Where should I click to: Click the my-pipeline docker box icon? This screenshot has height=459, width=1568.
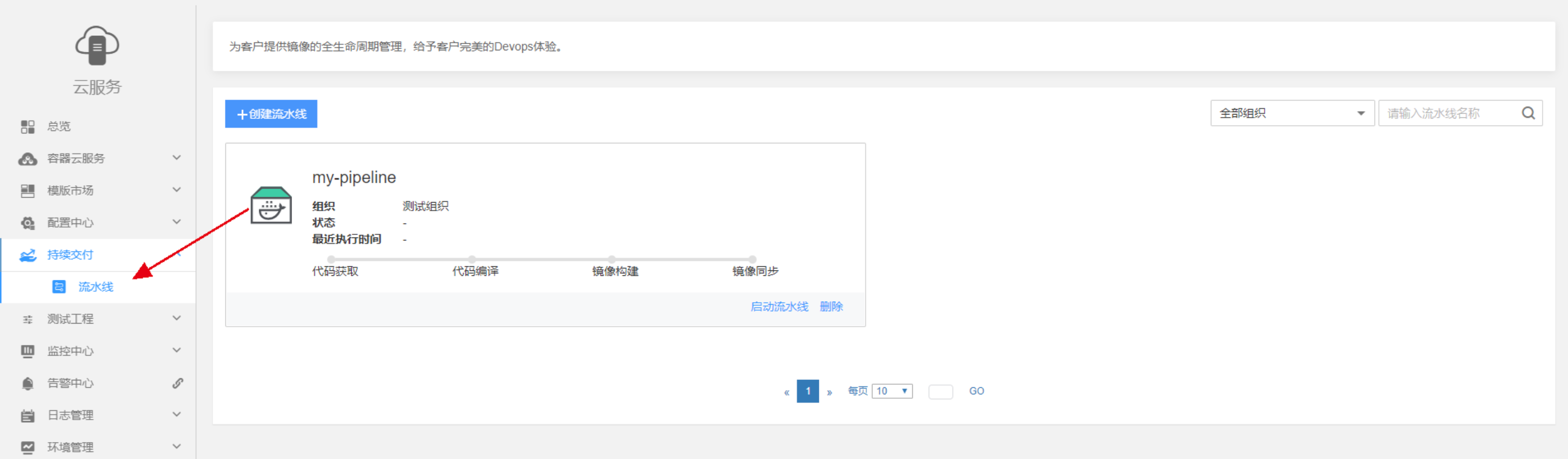coord(271,205)
